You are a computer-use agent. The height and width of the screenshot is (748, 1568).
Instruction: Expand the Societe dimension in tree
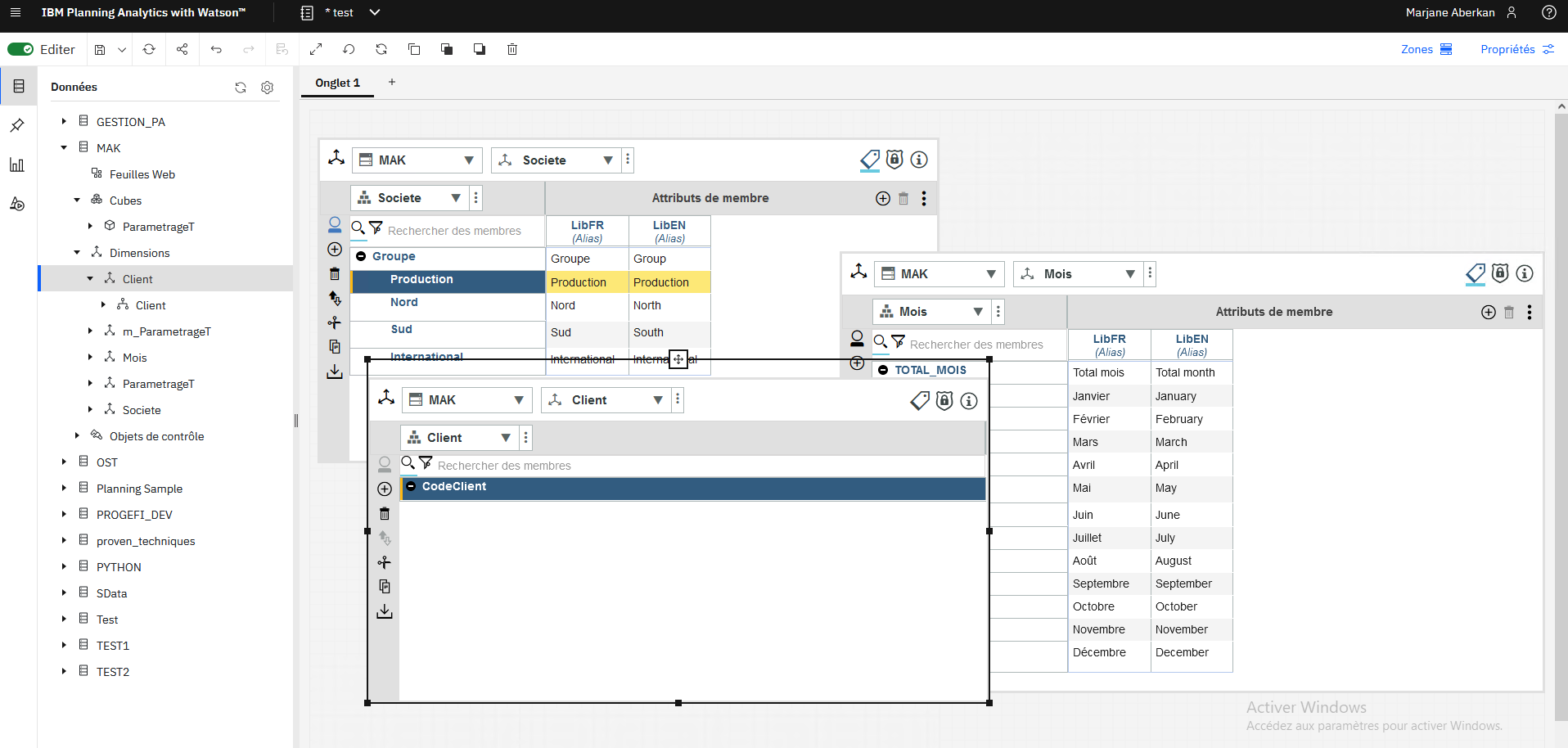(x=90, y=409)
